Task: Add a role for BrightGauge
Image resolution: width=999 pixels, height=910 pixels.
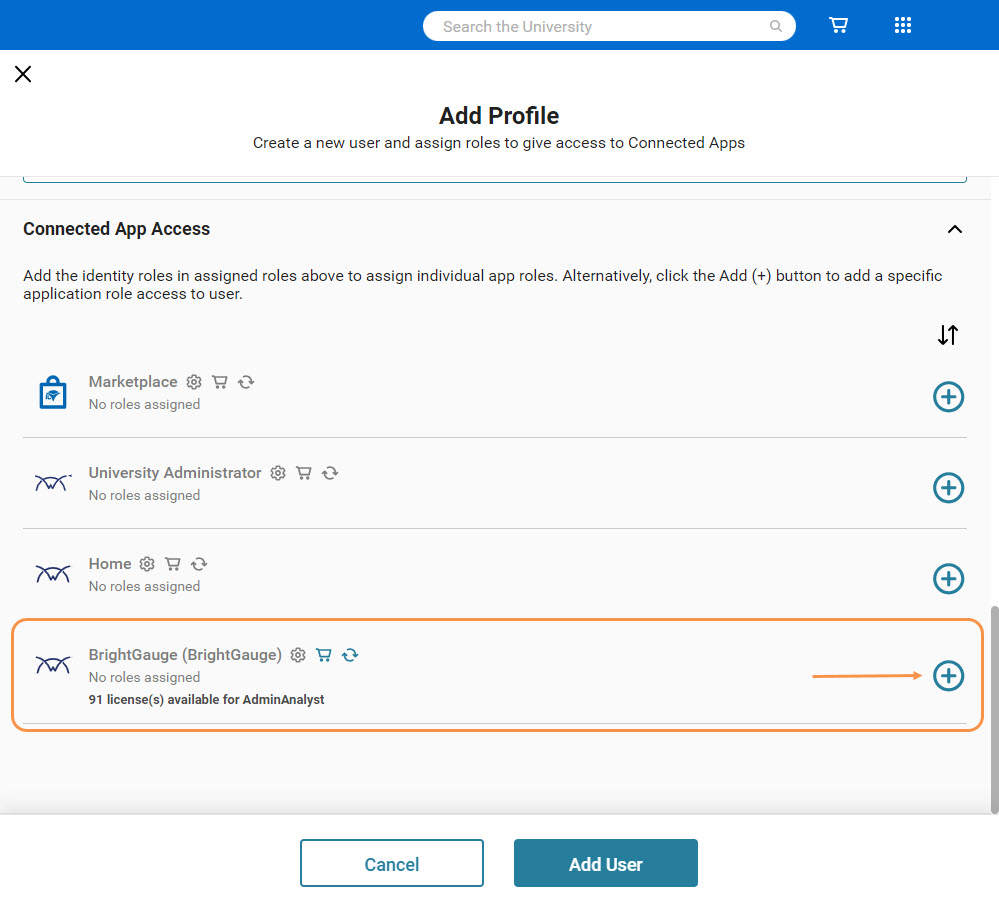Action: pos(948,676)
